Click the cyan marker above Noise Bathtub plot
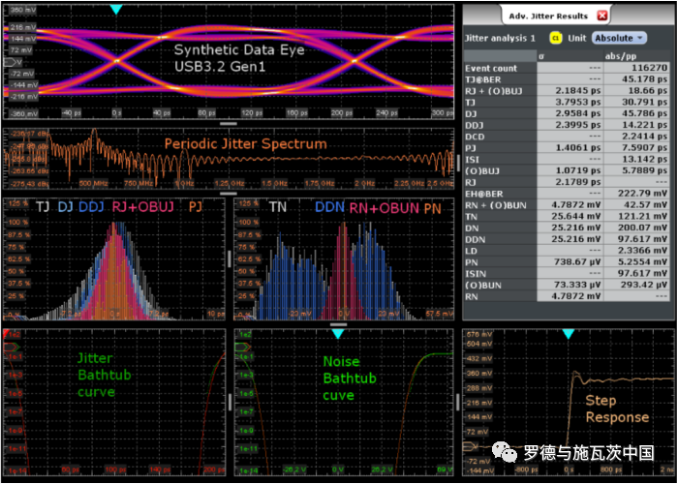Image resolution: width=677 pixels, height=484 pixels. (x=337, y=335)
